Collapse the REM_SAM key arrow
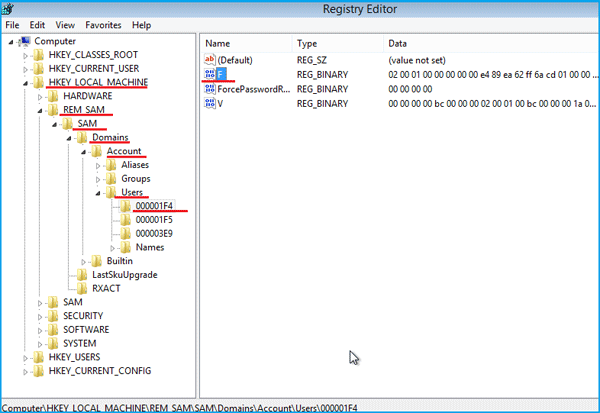Viewport: 600px width, 413px height. 40,111
